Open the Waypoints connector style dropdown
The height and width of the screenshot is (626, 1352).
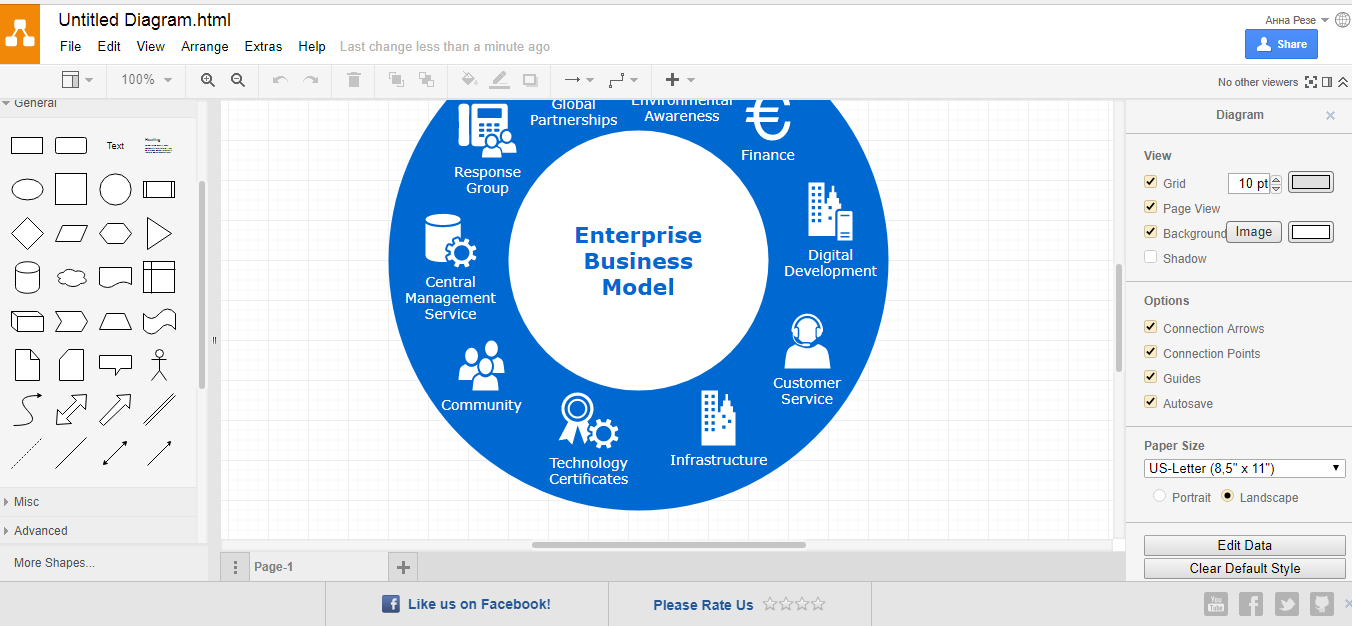[x=623, y=80]
